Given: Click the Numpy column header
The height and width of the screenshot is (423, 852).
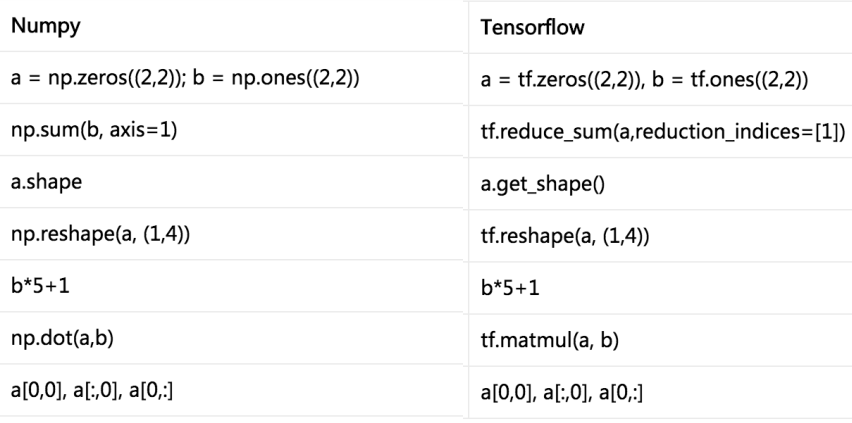Looking at the screenshot, I should point(37,26).
